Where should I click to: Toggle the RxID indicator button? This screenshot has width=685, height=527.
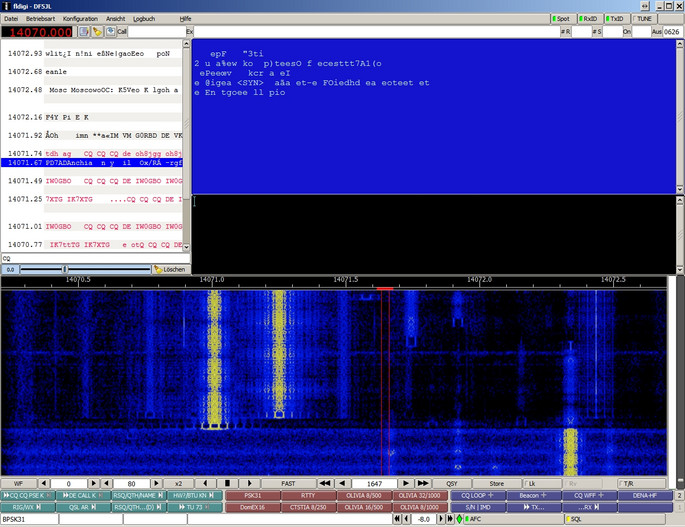point(590,19)
